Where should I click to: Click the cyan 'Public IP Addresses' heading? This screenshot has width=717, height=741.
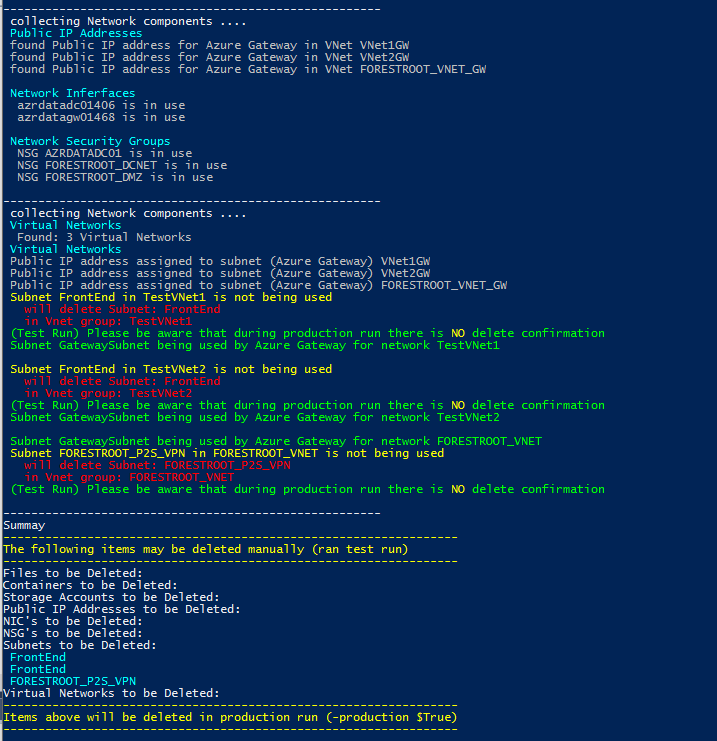[76, 33]
